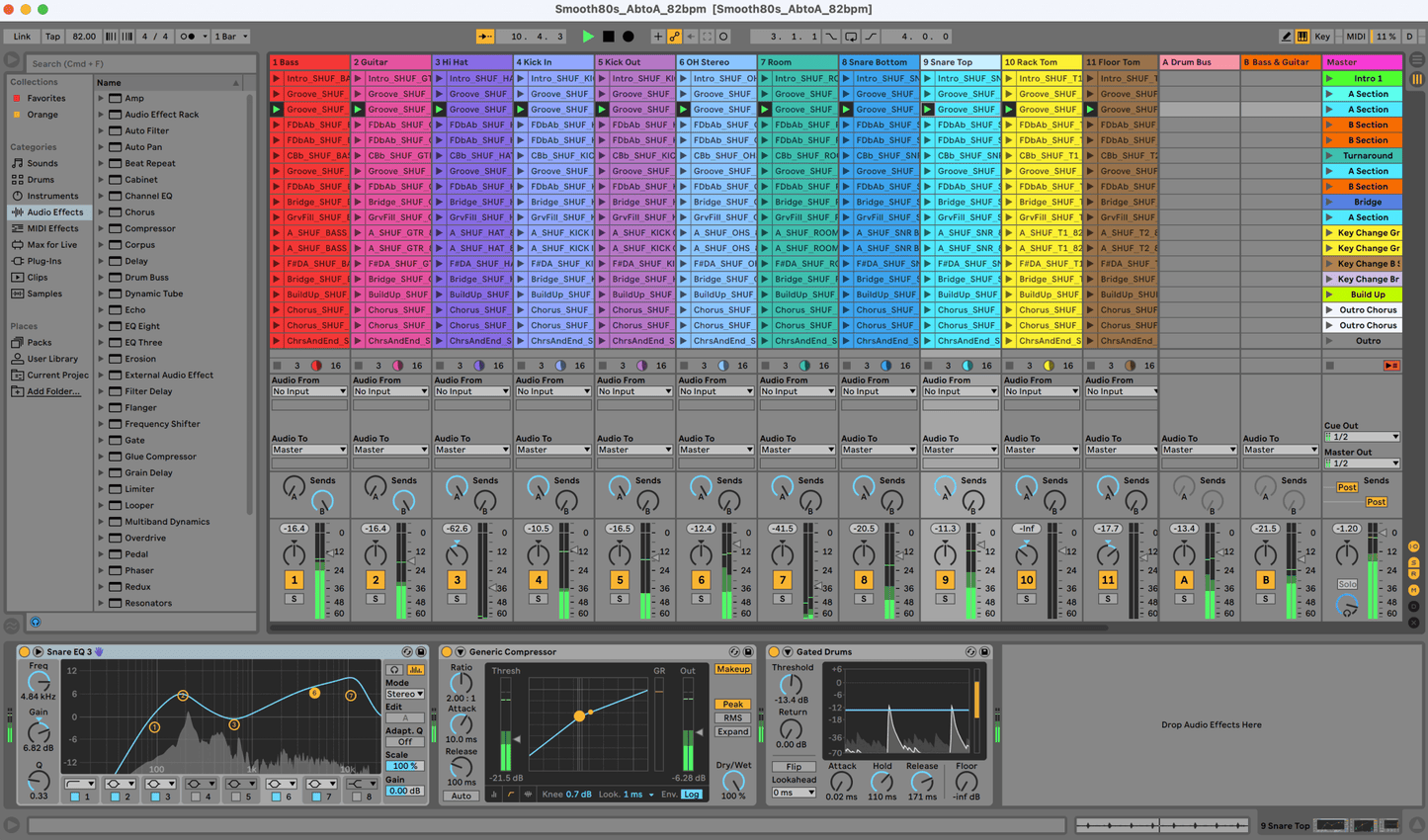Toggle the metronome icon
Image resolution: width=1428 pixels, height=840 pixels.
tap(190, 37)
